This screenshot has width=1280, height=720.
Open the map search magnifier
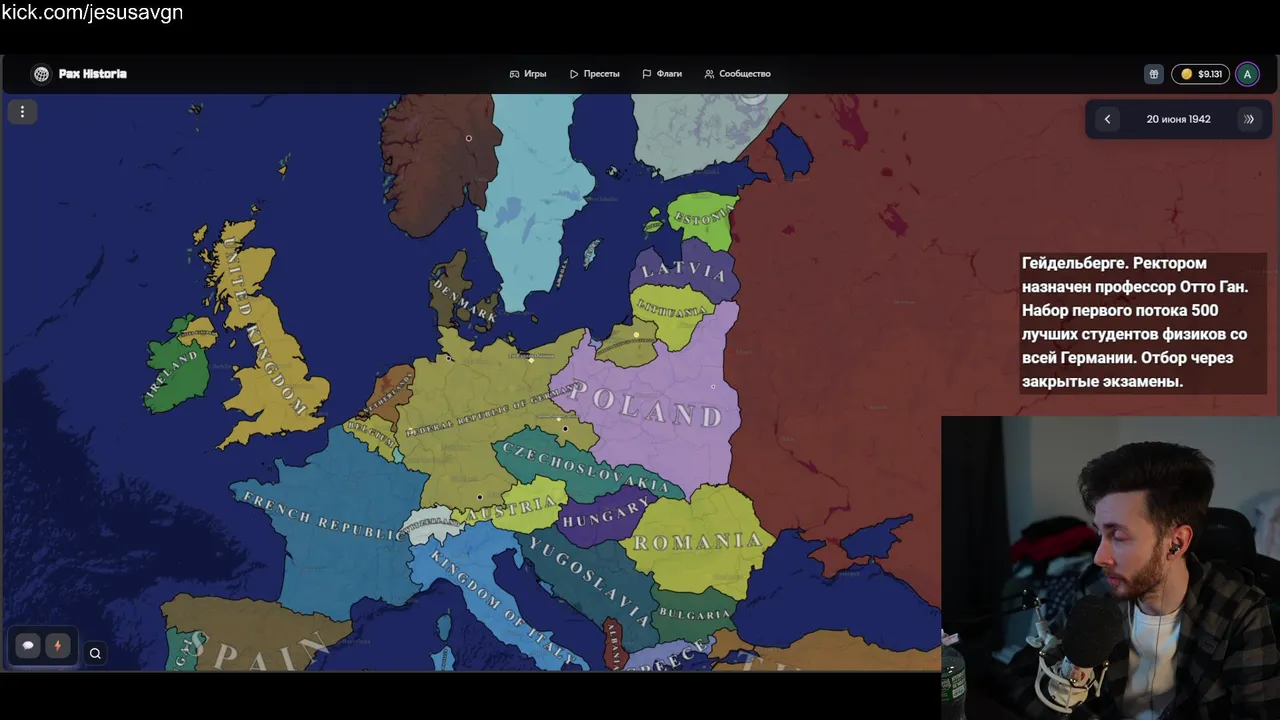pos(95,653)
